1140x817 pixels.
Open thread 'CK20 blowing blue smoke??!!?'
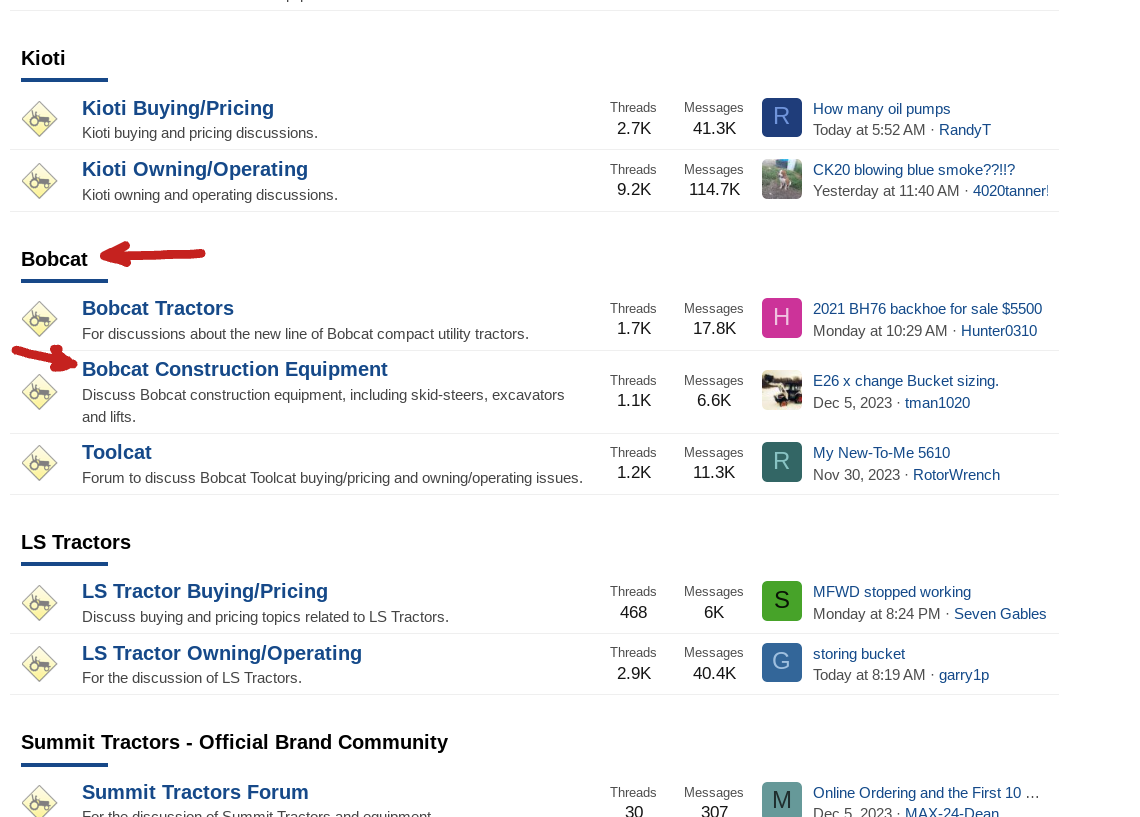pyautogui.click(x=914, y=170)
